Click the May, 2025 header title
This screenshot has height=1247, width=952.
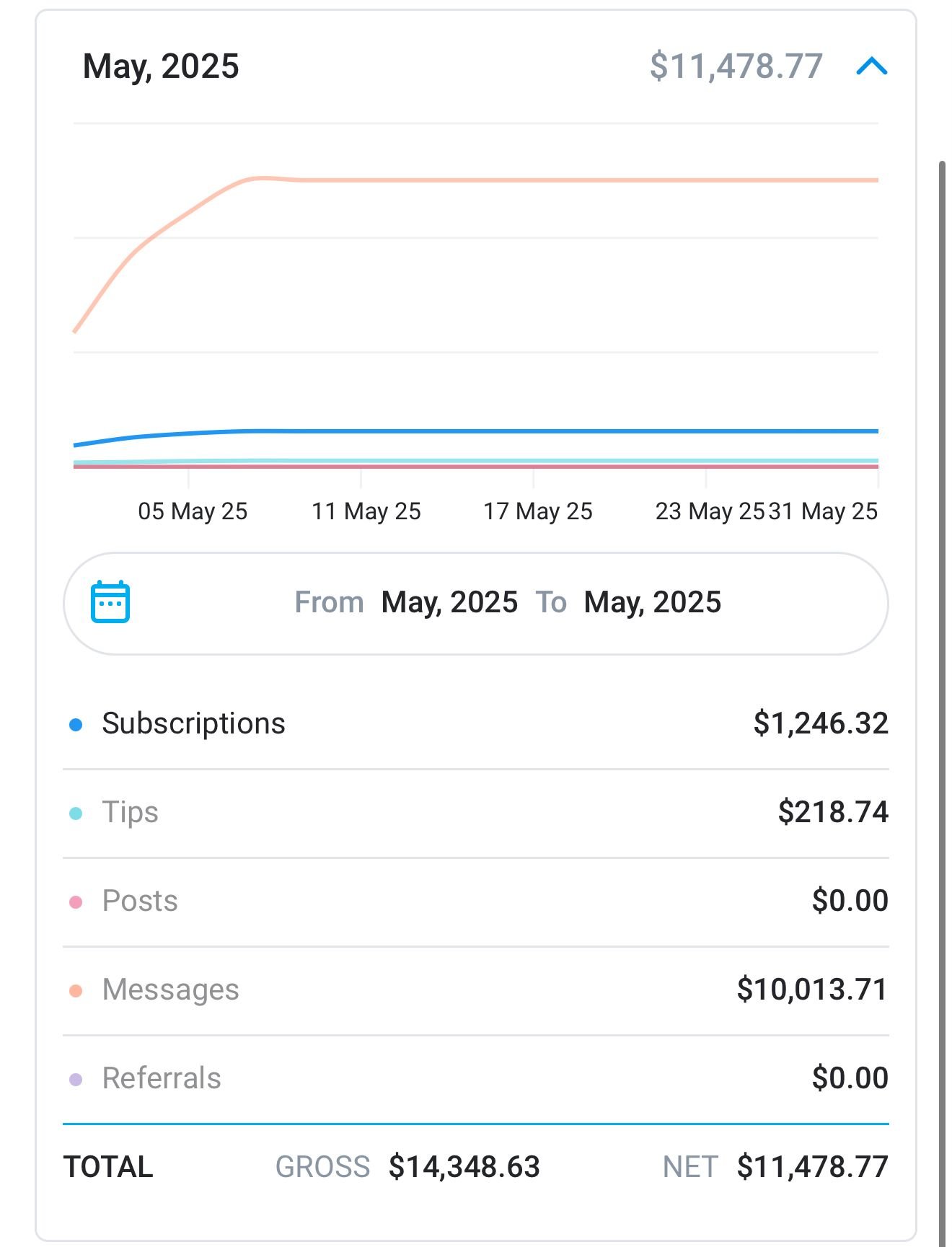[x=161, y=66]
